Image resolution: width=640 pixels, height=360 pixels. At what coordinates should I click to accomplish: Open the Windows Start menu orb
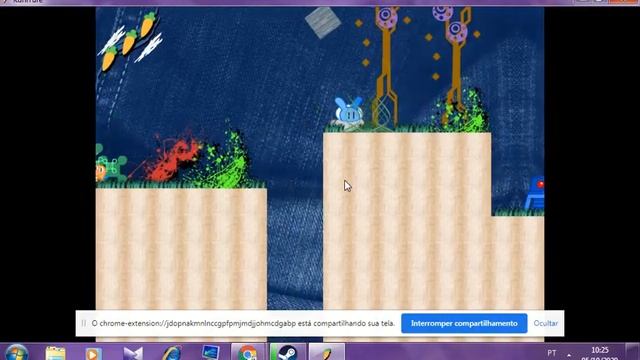(16, 353)
